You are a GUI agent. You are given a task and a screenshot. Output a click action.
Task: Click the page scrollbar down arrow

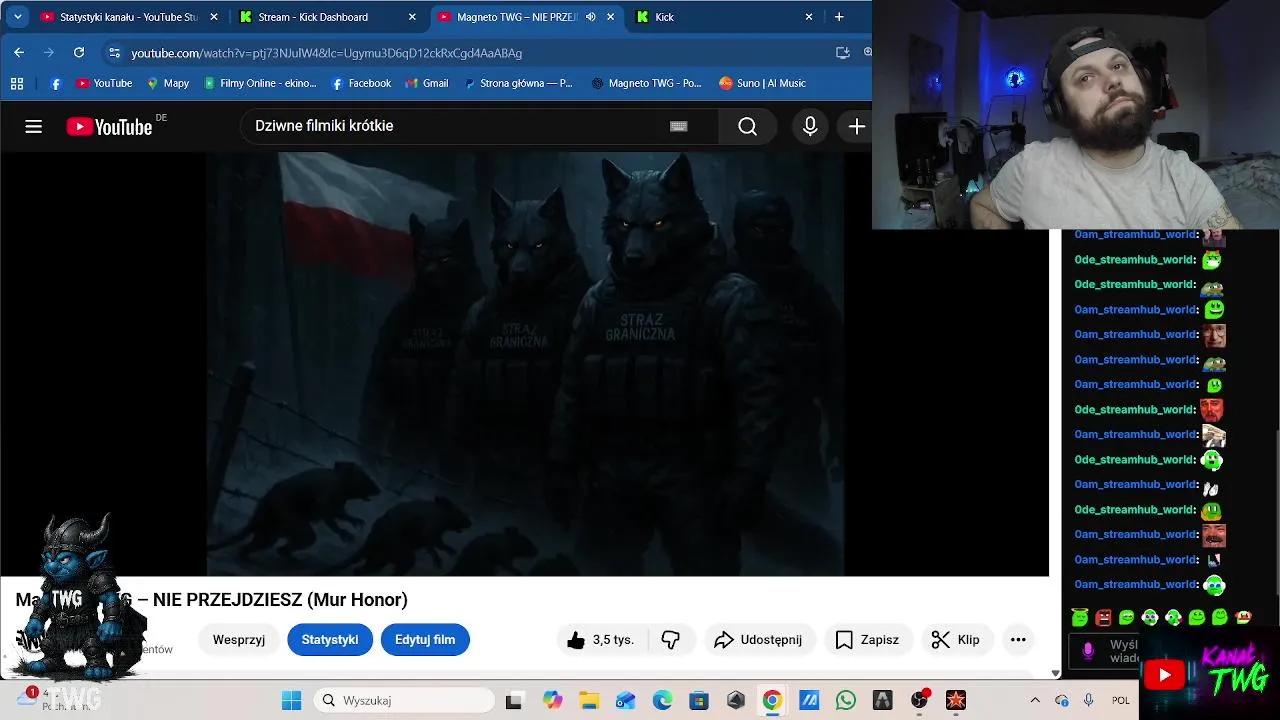pos(1055,673)
